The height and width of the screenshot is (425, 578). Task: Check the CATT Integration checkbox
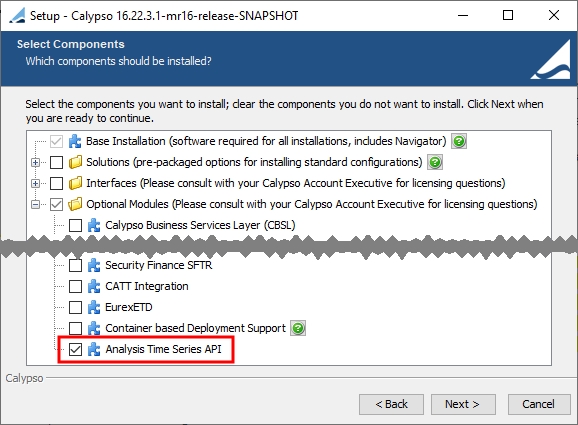coord(75,286)
